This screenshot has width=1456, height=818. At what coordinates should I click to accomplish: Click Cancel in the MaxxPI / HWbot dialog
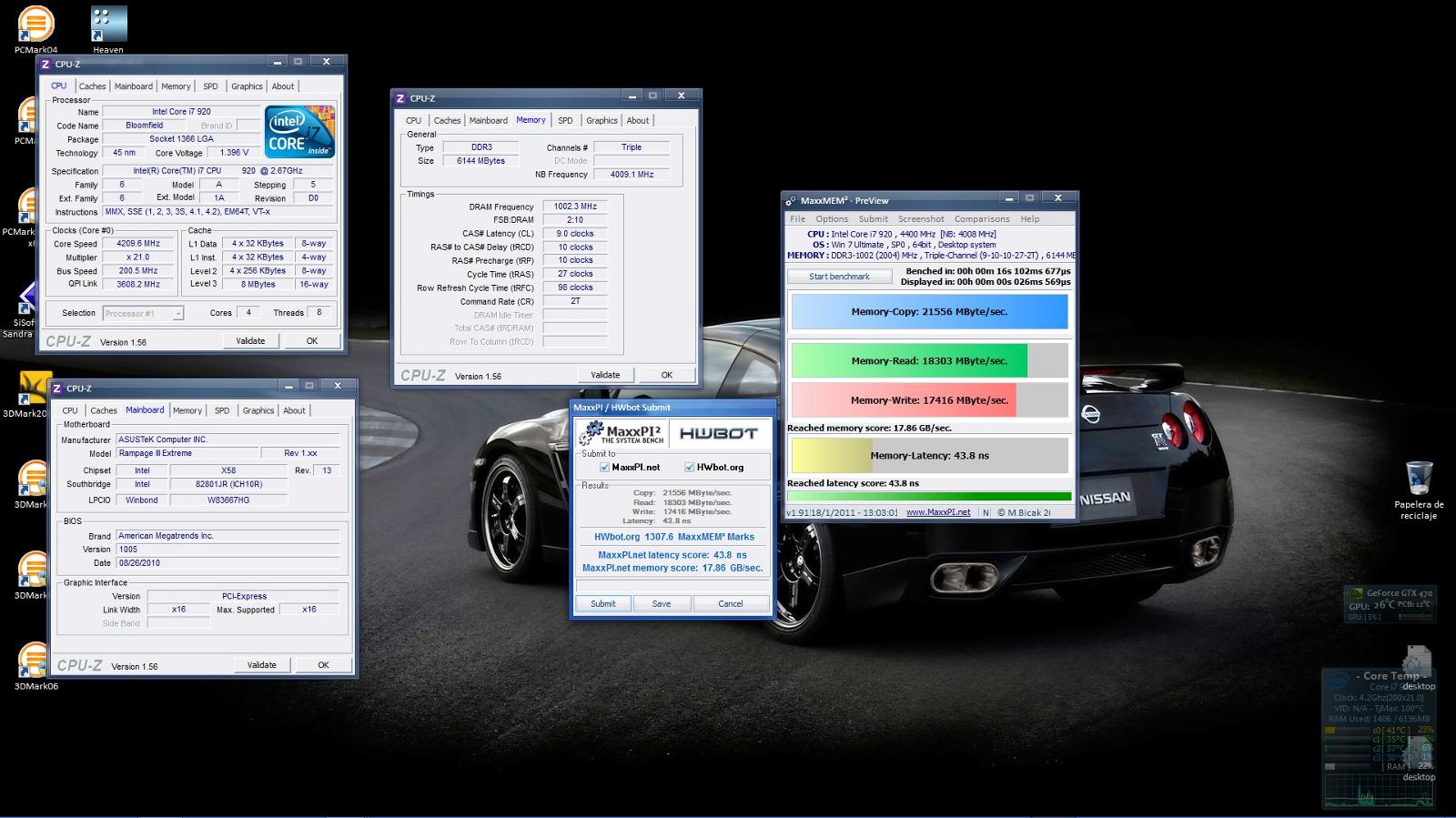click(731, 603)
